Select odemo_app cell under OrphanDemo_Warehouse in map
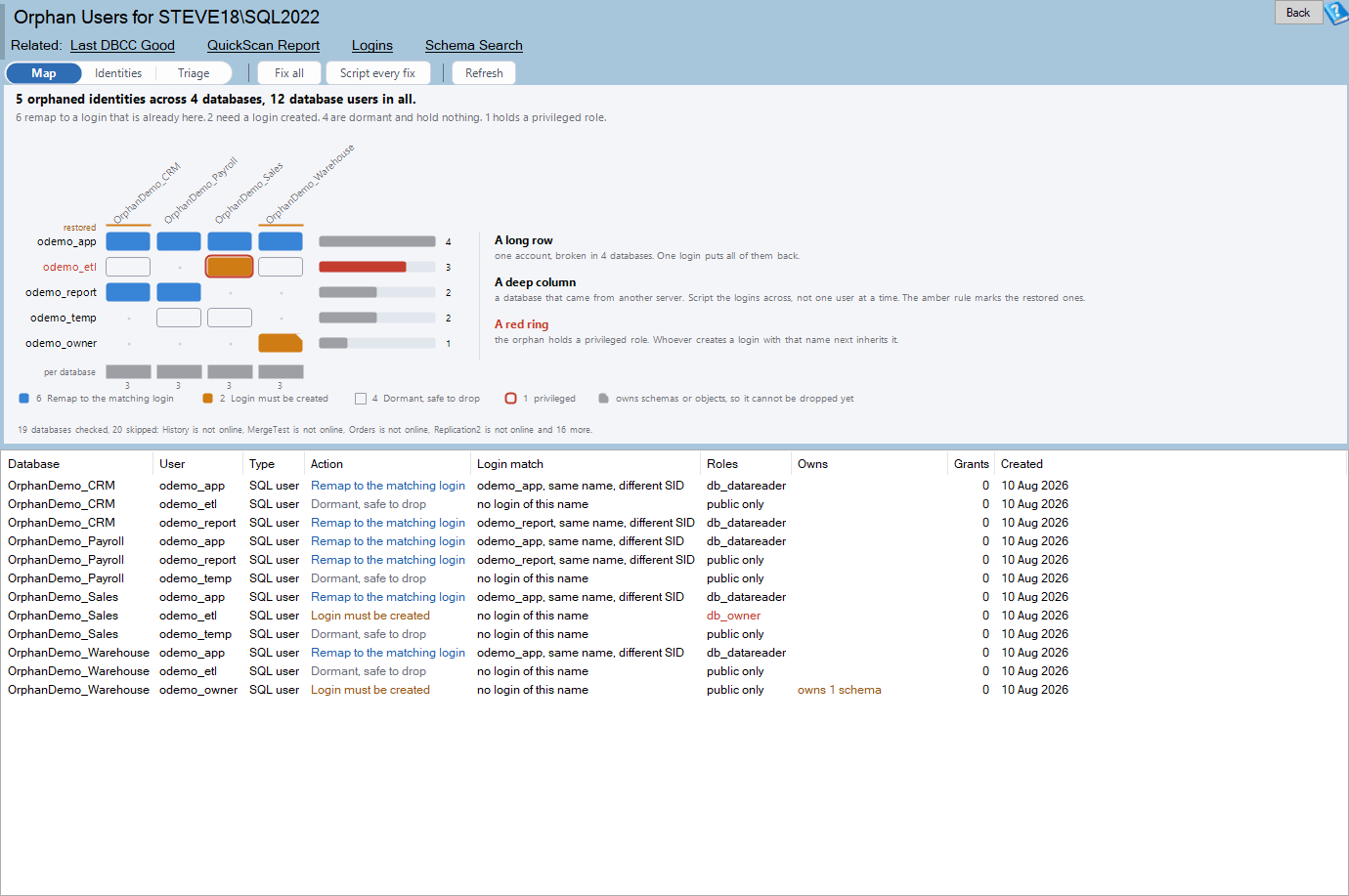 tap(281, 241)
